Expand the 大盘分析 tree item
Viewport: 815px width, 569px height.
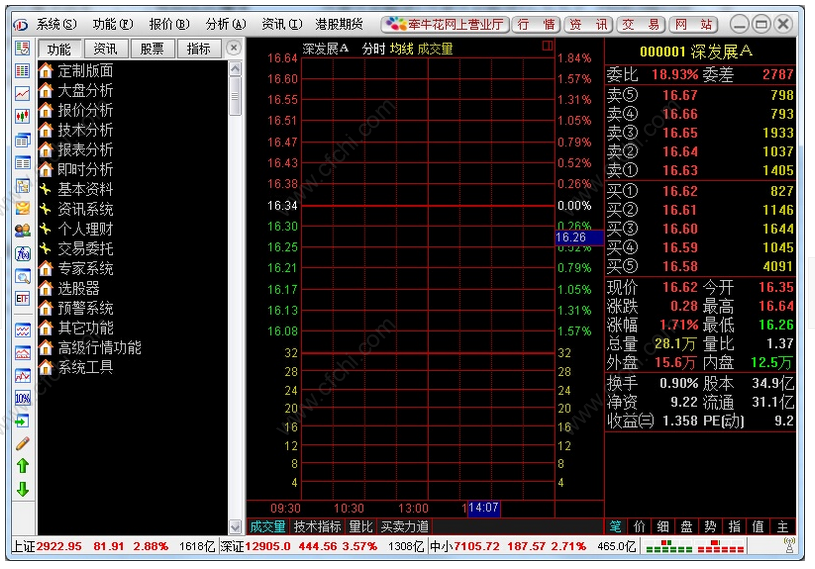point(76,90)
